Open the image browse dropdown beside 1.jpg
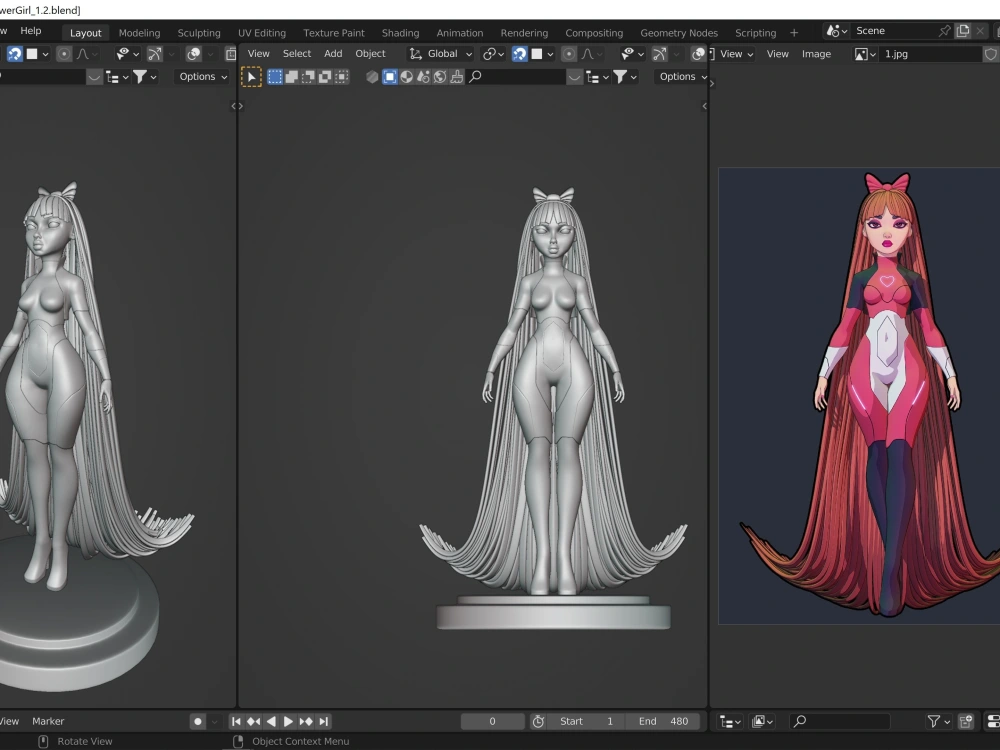1000x750 pixels. (x=865, y=54)
